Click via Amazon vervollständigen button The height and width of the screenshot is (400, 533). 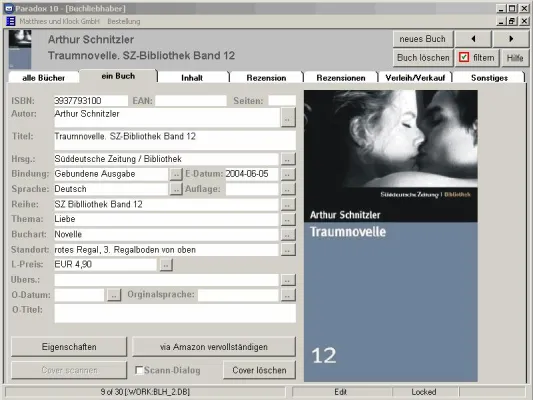point(213,347)
